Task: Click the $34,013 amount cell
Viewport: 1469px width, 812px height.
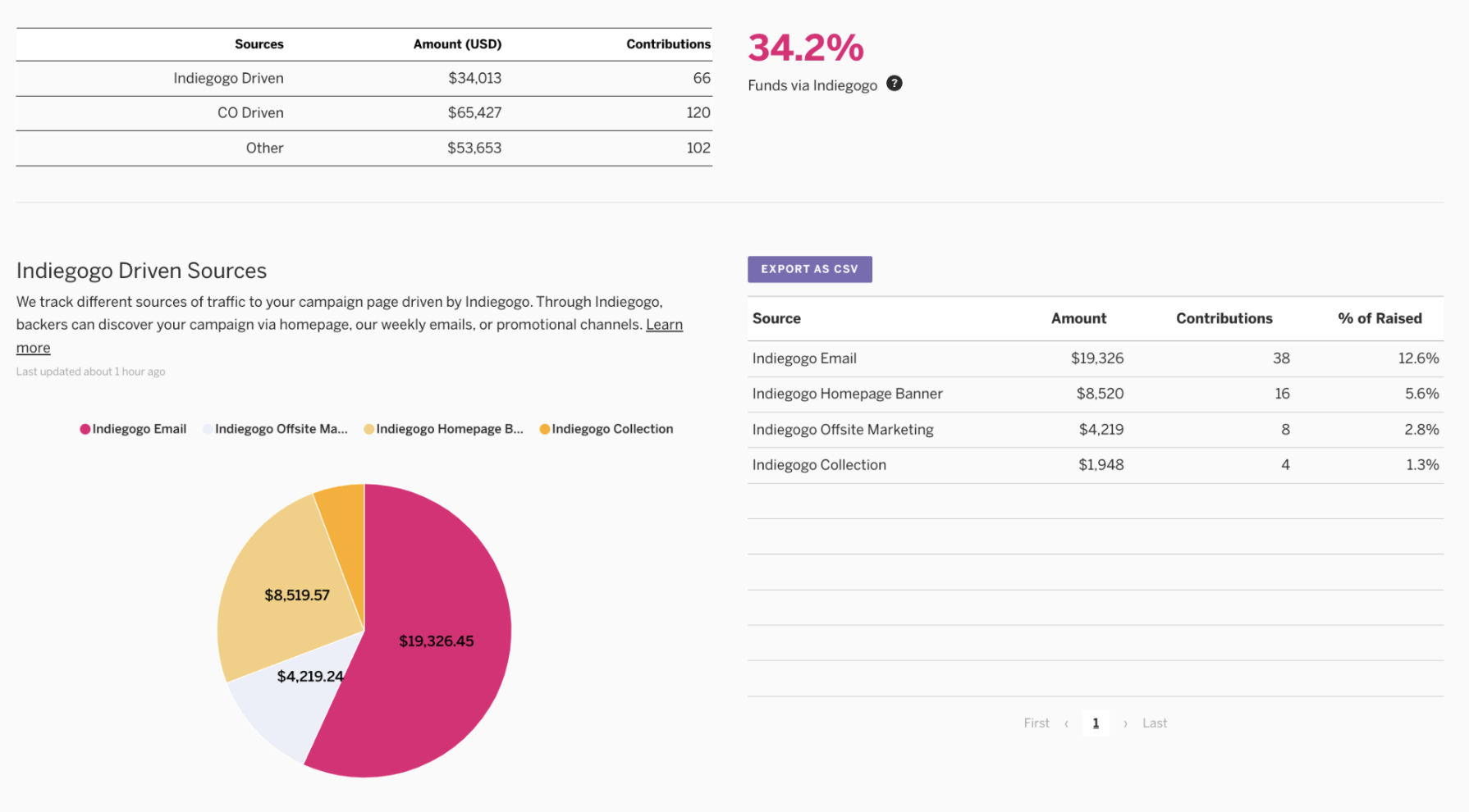Action: pyautogui.click(x=474, y=78)
